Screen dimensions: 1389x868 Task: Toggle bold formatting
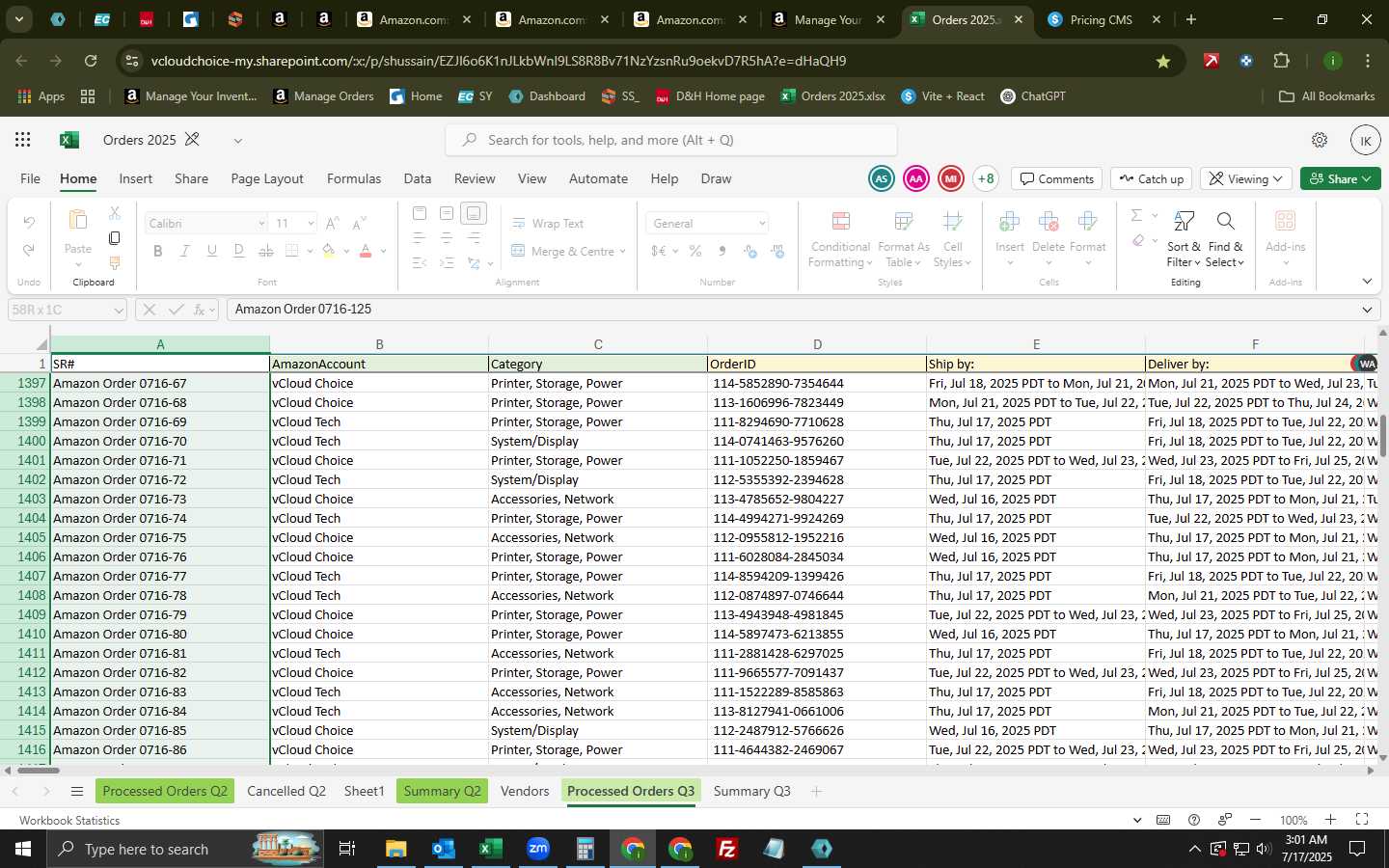(158, 251)
